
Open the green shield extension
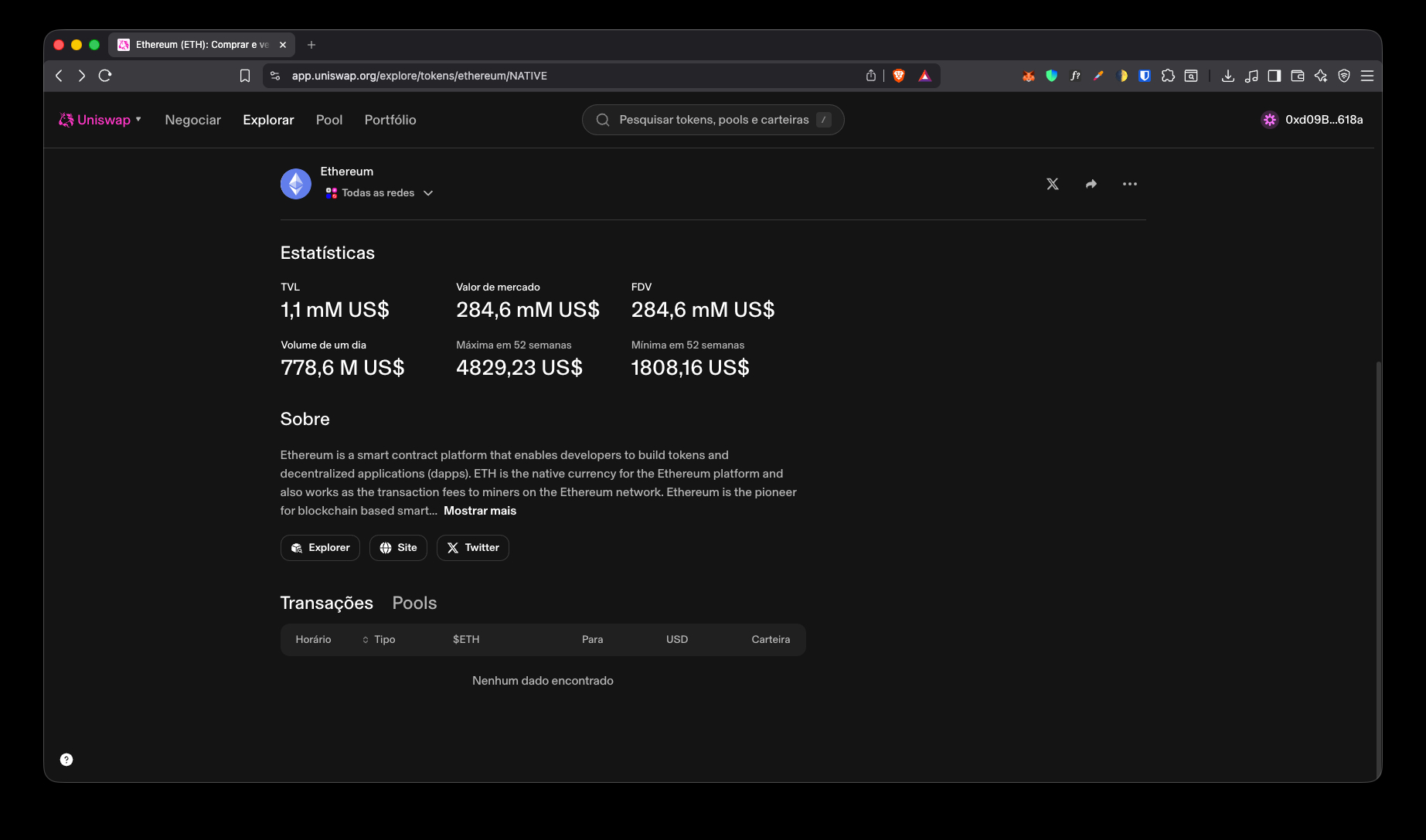pos(1052,76)
